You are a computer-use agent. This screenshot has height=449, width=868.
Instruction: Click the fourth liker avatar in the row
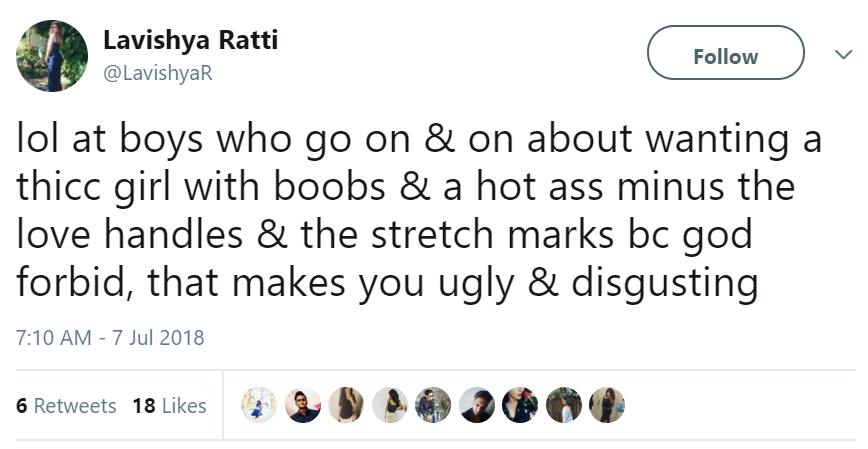390,405
